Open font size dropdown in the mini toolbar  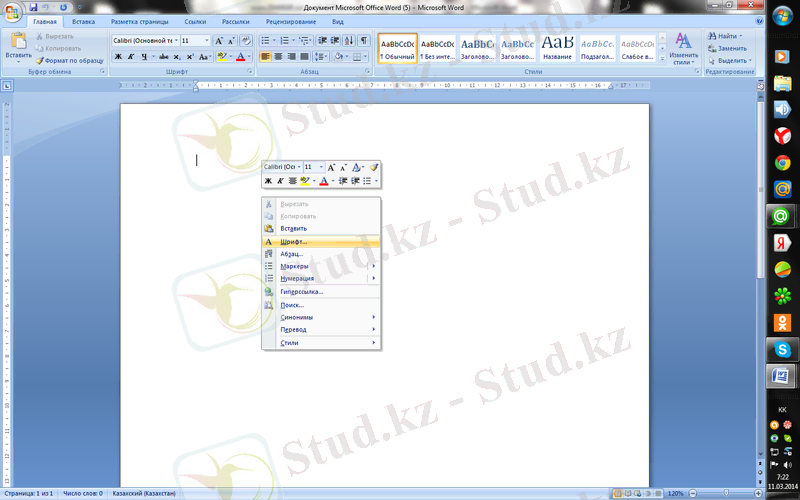pyautogui.click(x=320, y=167)
